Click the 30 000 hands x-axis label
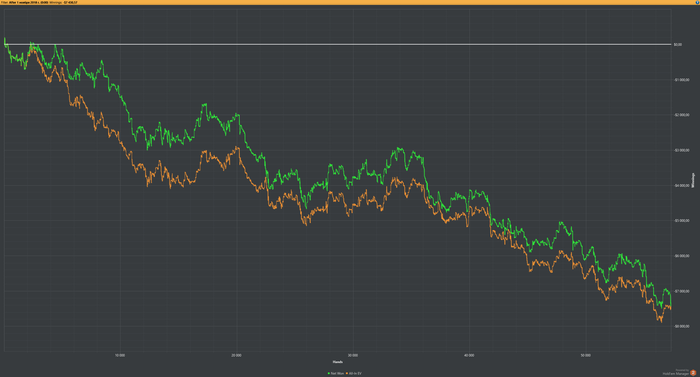 (x=353, y=356)
